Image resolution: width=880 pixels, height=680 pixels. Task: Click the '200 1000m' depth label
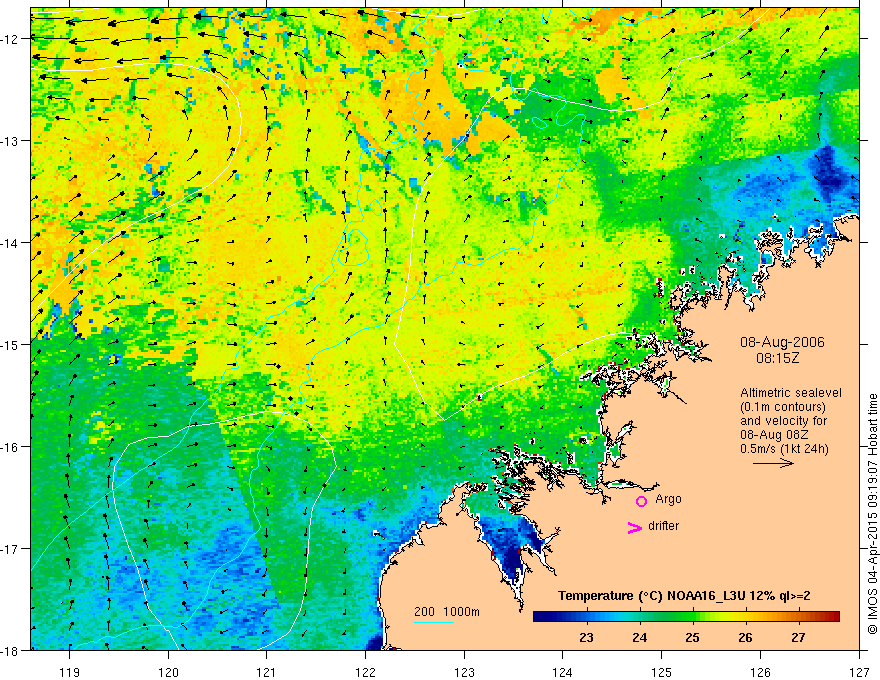[447, 612]
